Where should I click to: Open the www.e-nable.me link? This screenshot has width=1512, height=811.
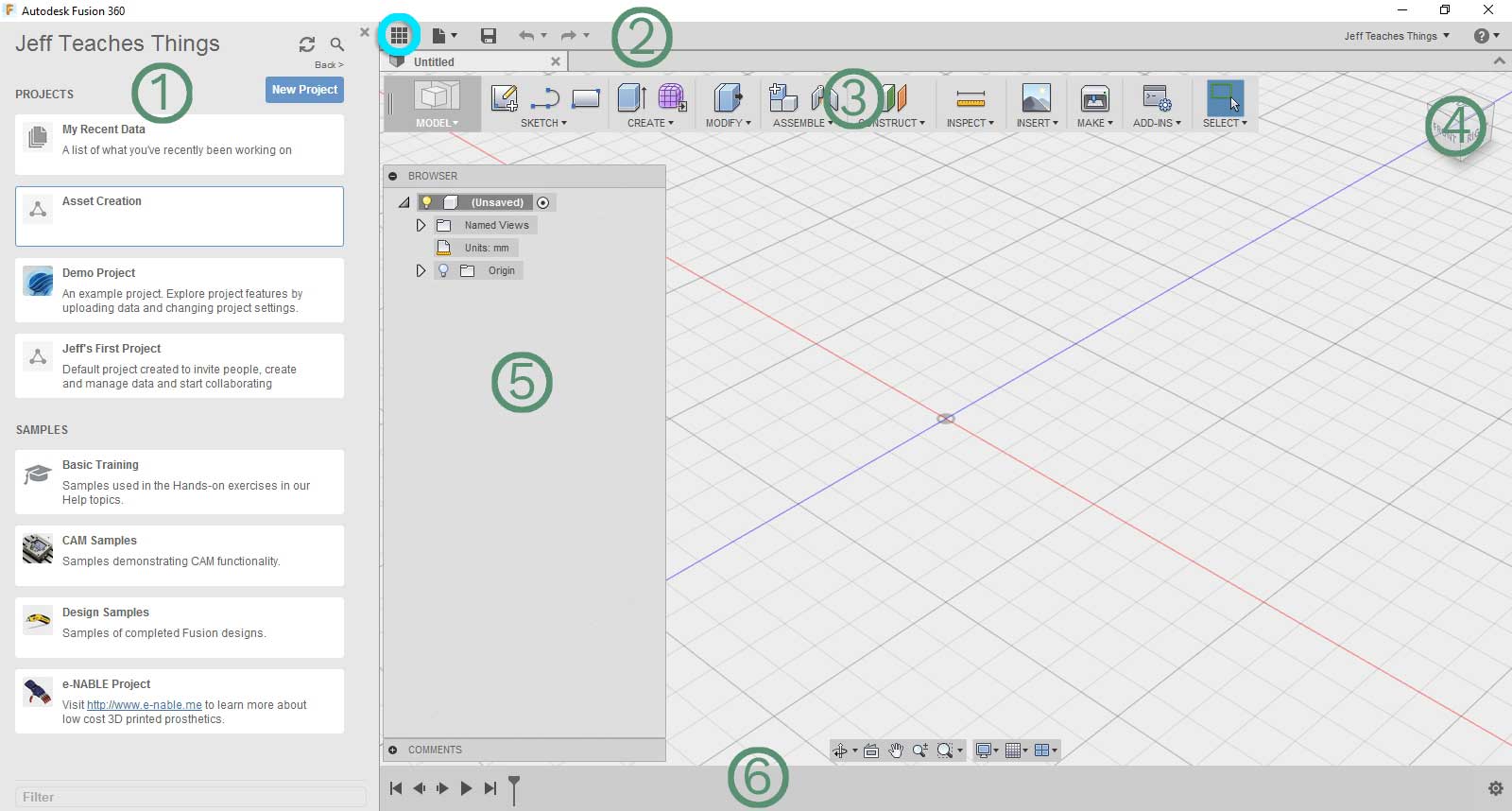[145, 705]
